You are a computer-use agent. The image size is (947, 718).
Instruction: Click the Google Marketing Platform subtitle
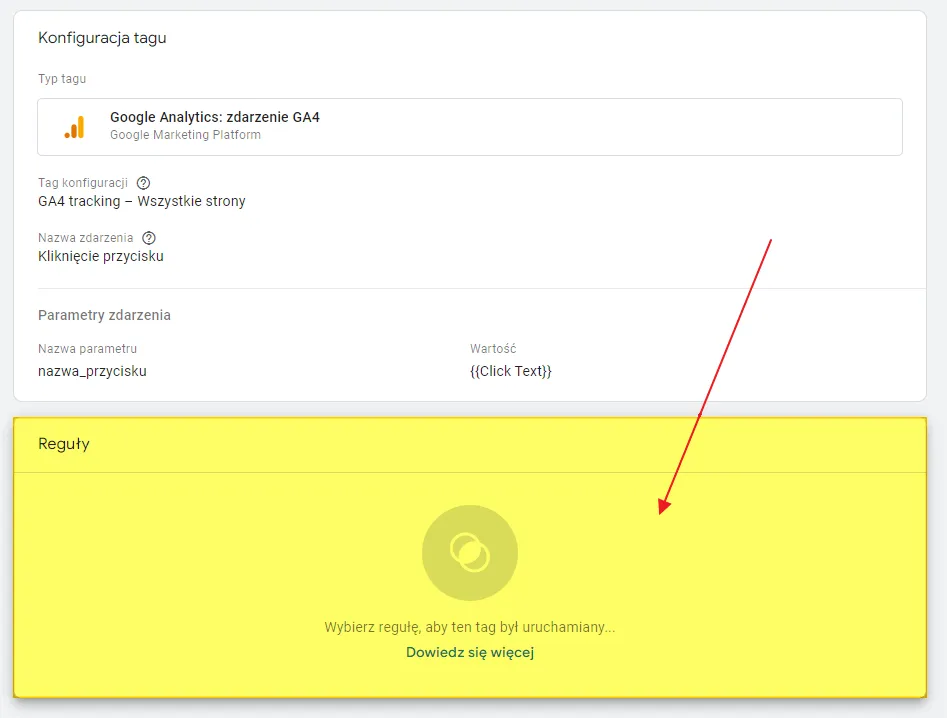click(x=185, y=135)
